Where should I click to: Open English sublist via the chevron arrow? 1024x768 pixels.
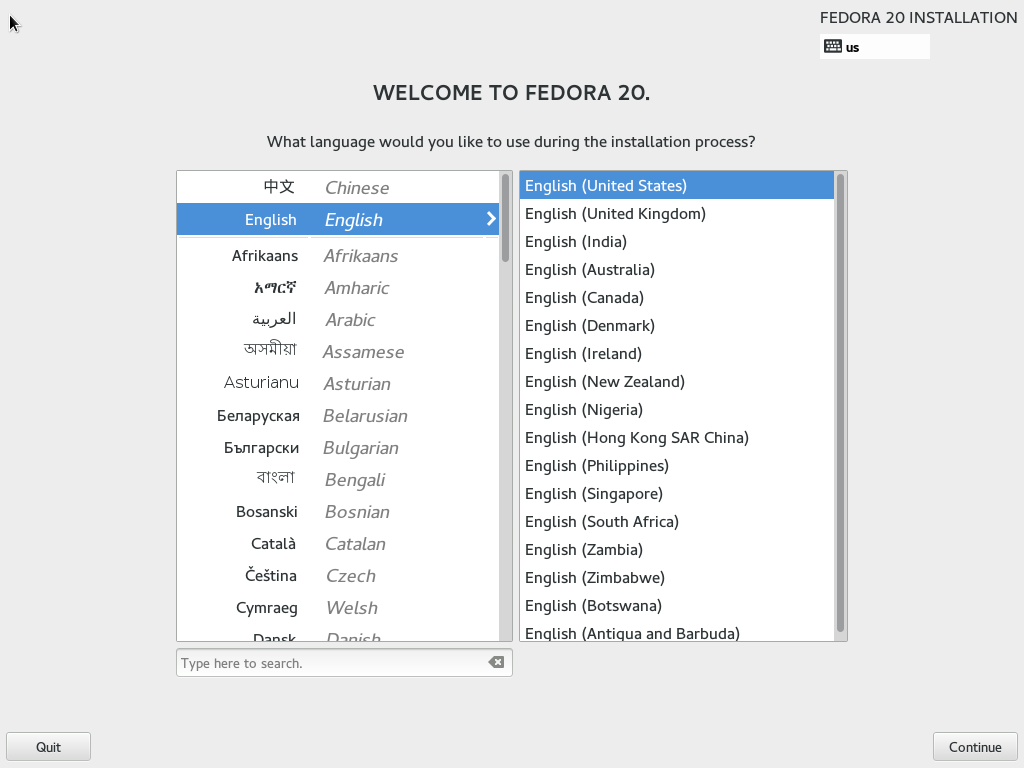pos(490,219)
